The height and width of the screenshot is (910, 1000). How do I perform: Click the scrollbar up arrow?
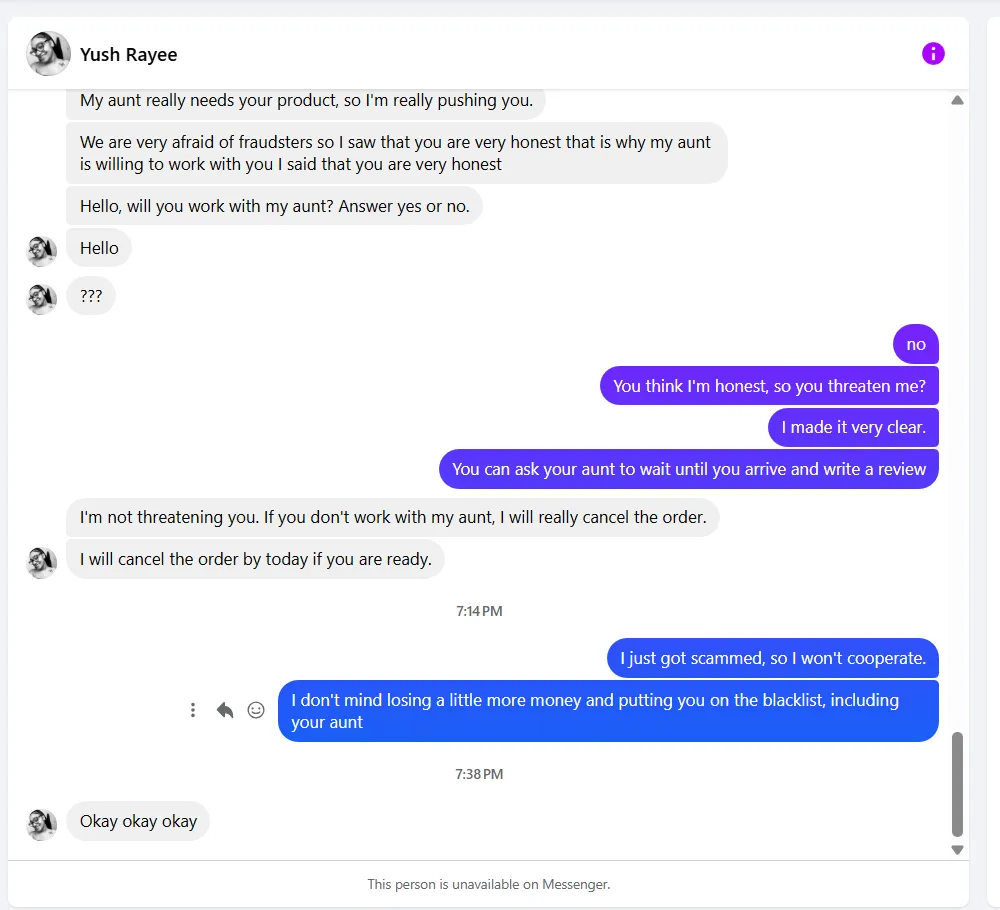point(957,100)
